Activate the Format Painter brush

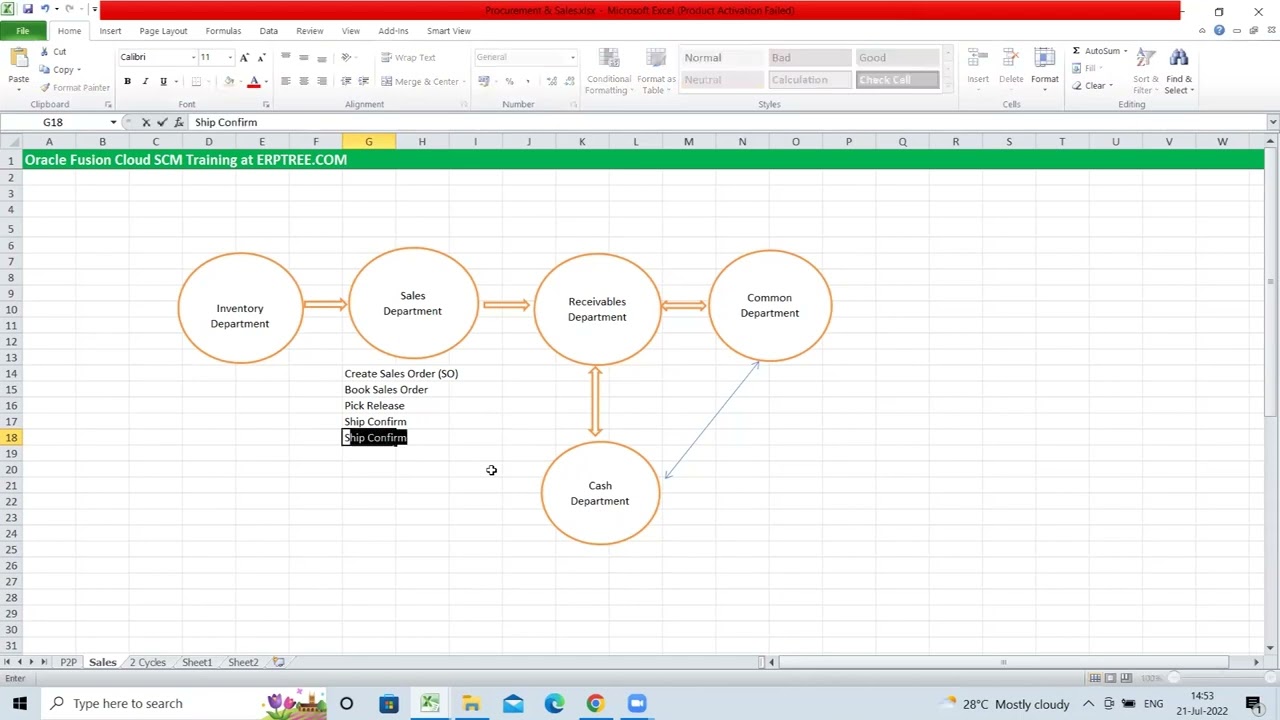[x=44, y=88]
